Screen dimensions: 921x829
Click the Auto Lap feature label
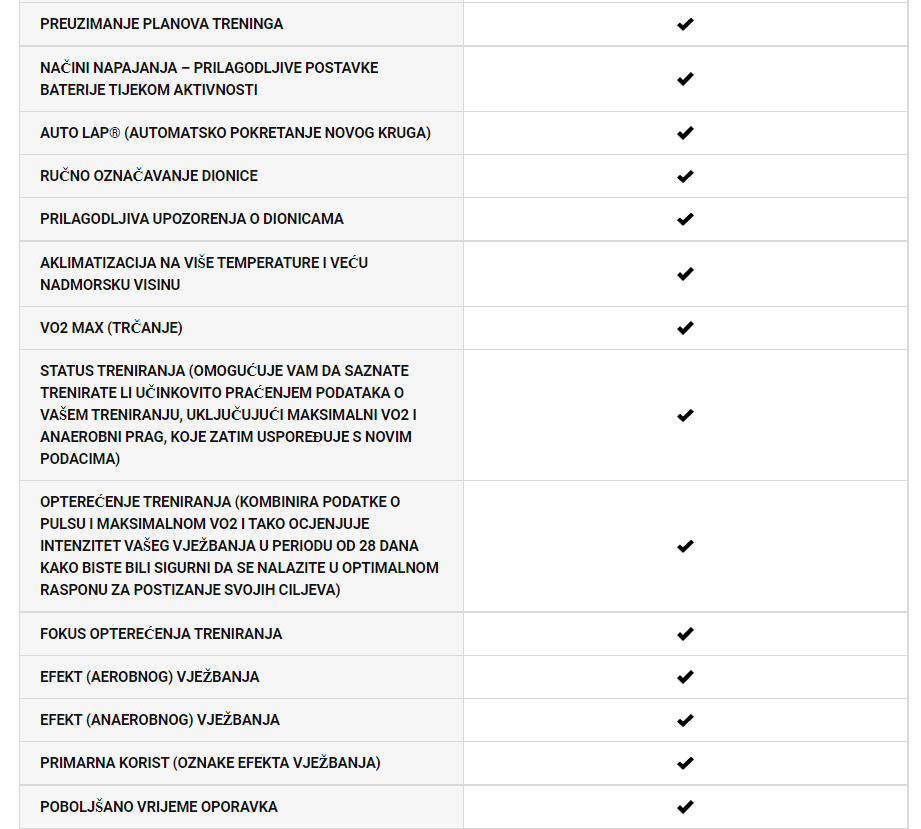pyautogui.click(x=235, y=133)
